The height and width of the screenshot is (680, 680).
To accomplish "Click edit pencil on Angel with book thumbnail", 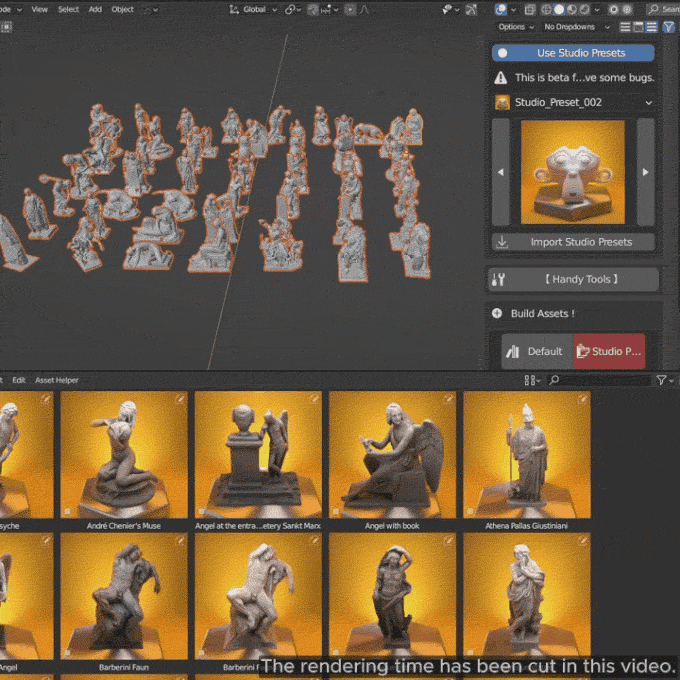I will pyautogui.click(x=448, y=399).
